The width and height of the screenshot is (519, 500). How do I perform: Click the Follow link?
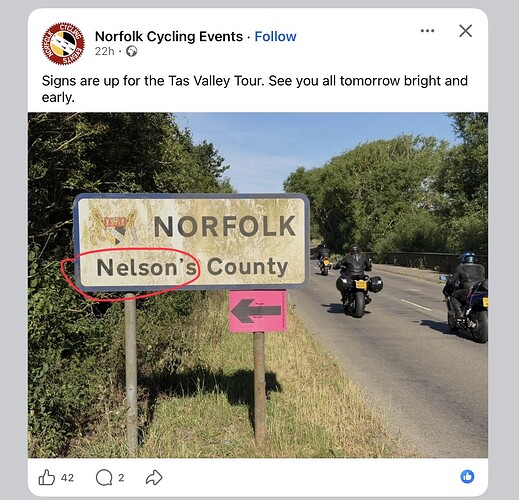coord(275,36)
